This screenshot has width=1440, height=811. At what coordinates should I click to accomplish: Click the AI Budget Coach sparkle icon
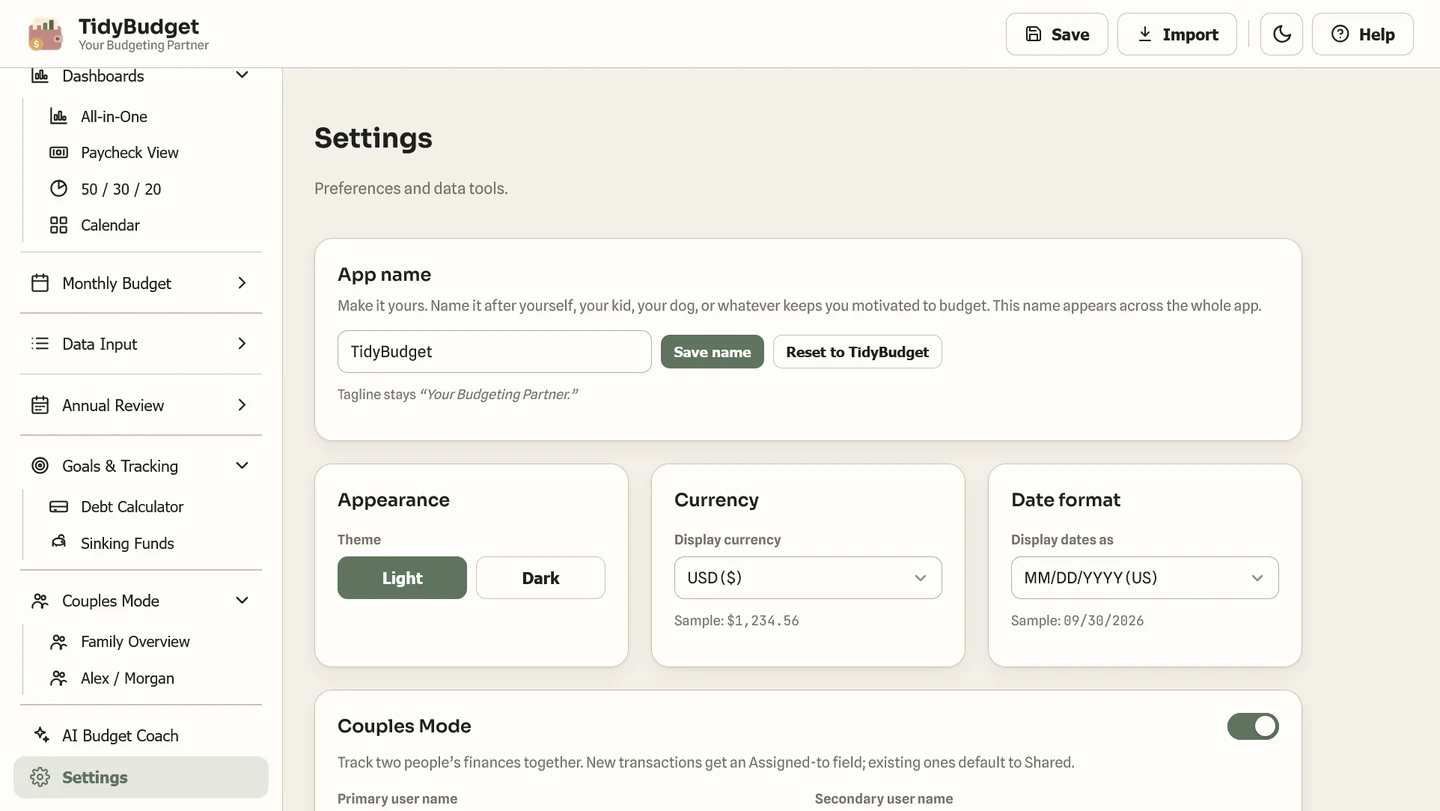41,735
